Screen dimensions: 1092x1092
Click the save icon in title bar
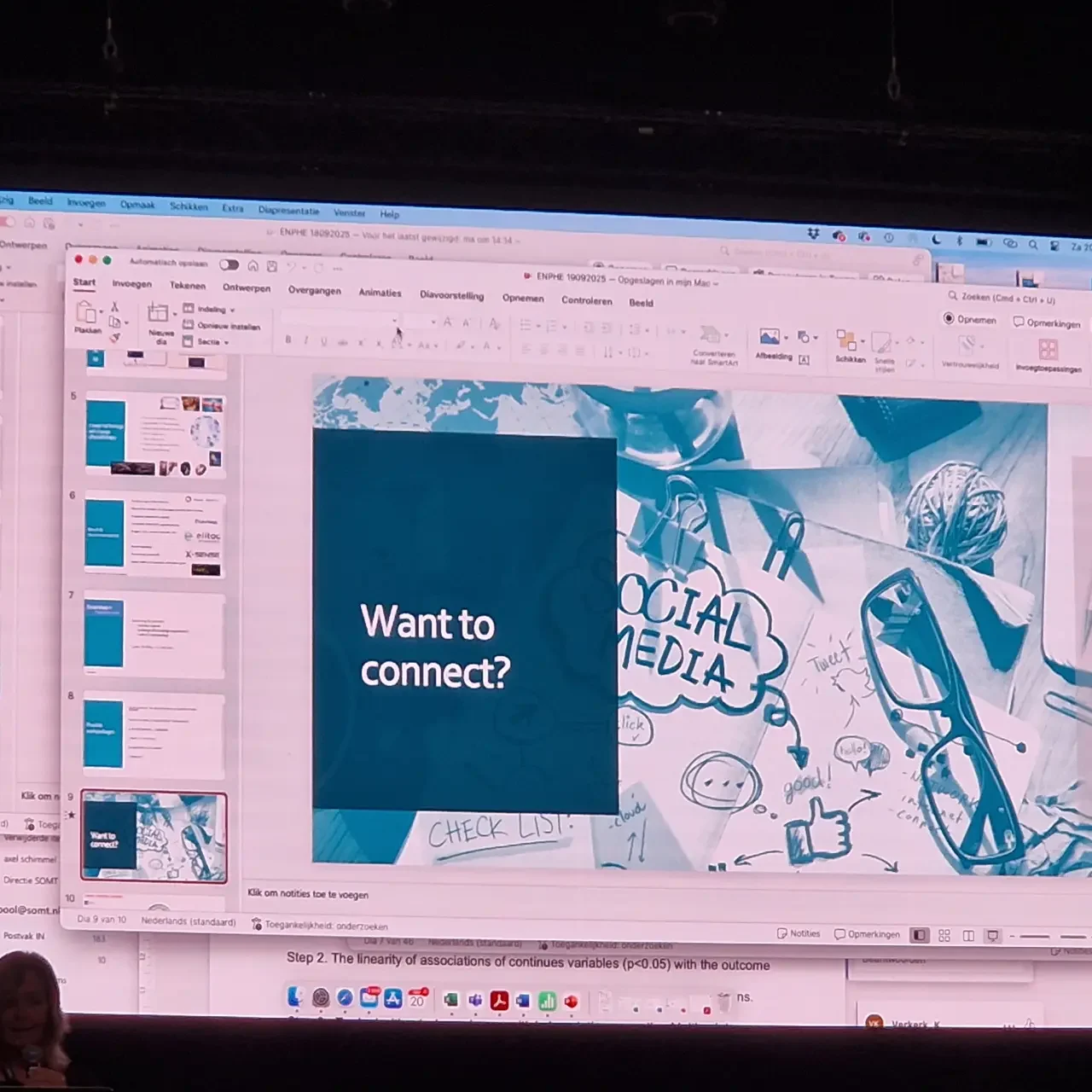[271, 266]
